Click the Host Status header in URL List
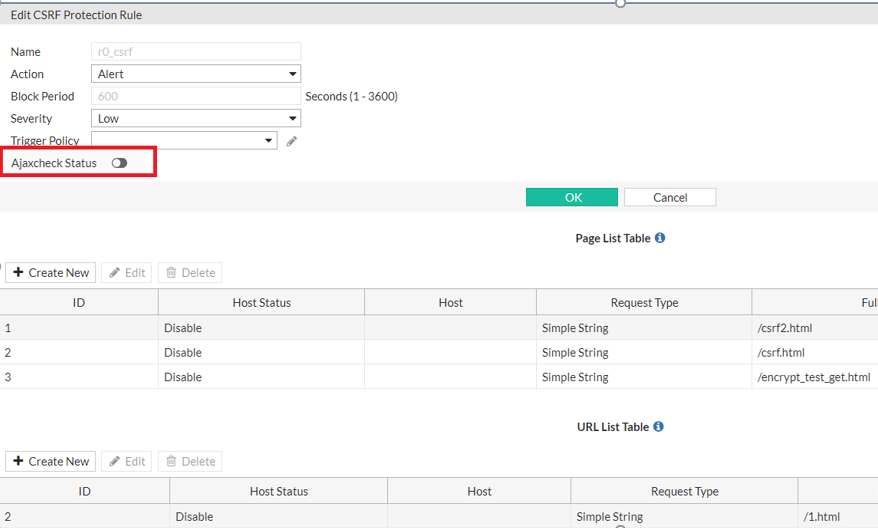The height and width of the screenshot is (528, 878). 278,491
